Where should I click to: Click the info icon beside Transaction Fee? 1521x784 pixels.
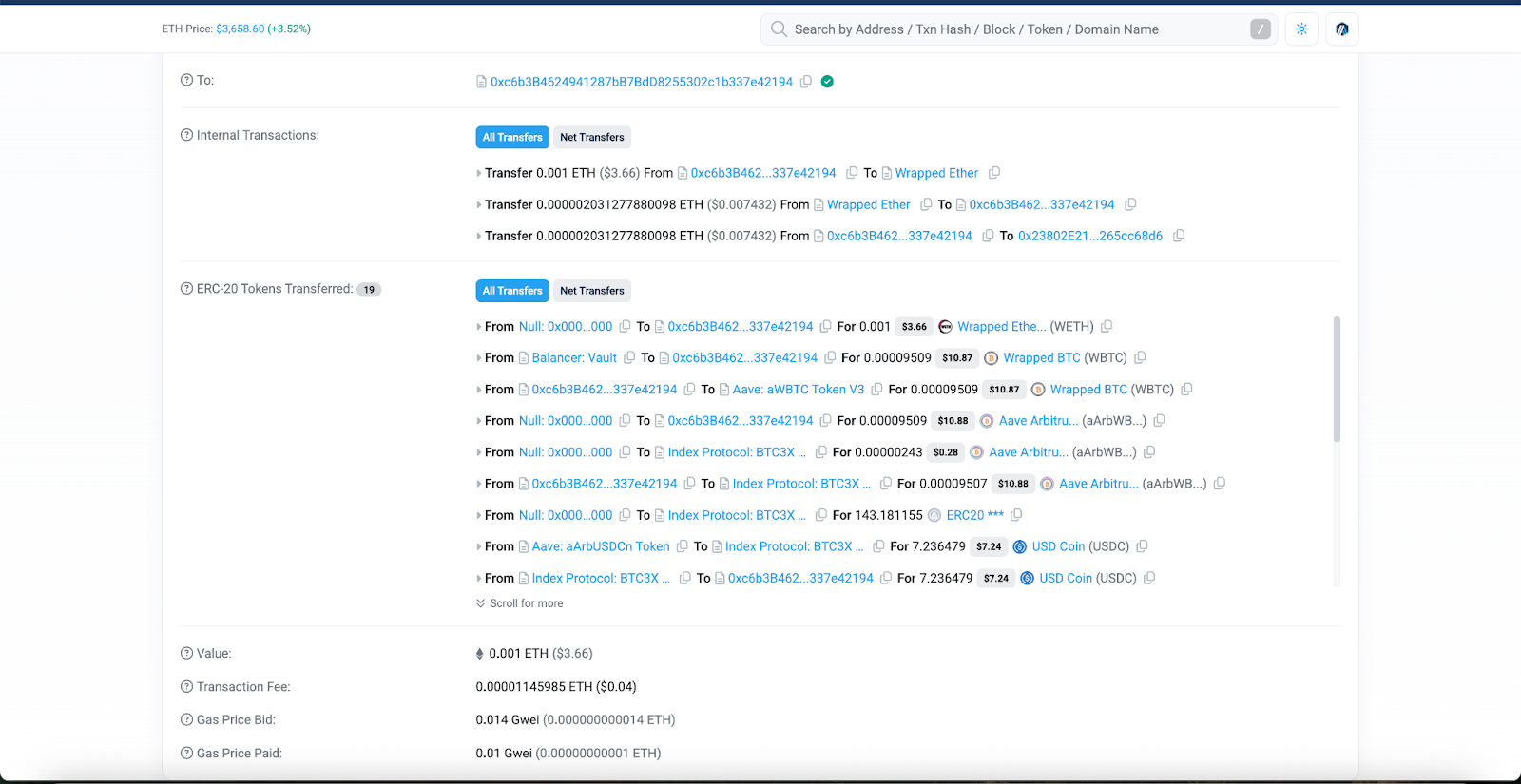(x=186, y=687)
